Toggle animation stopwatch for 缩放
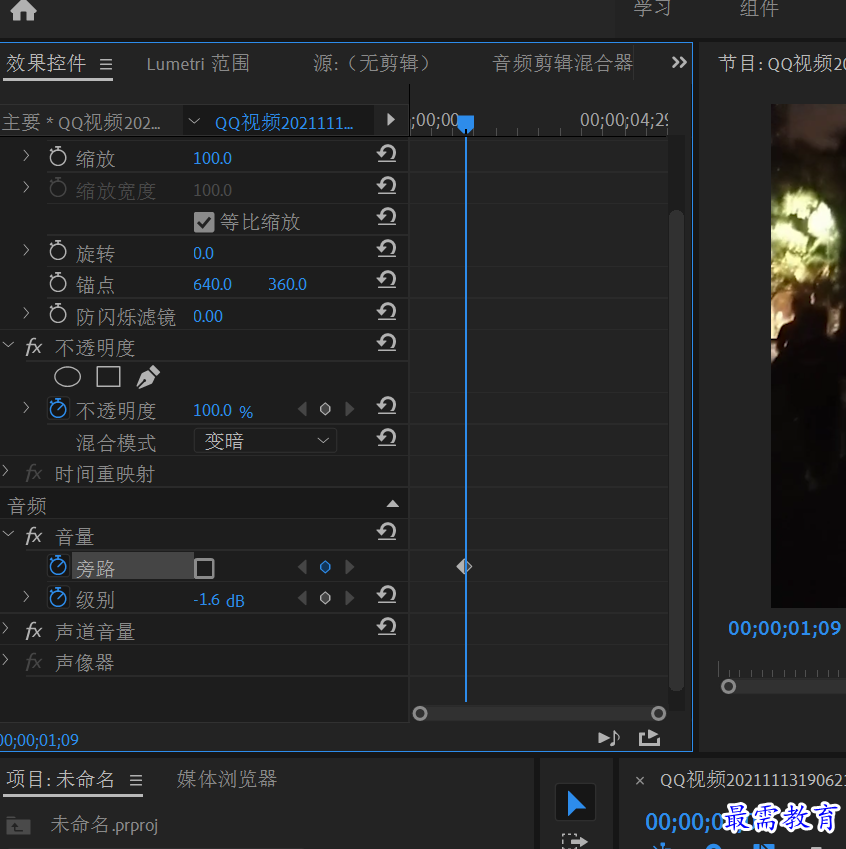This screenshot has height=849, width=846. coord(58,157)
